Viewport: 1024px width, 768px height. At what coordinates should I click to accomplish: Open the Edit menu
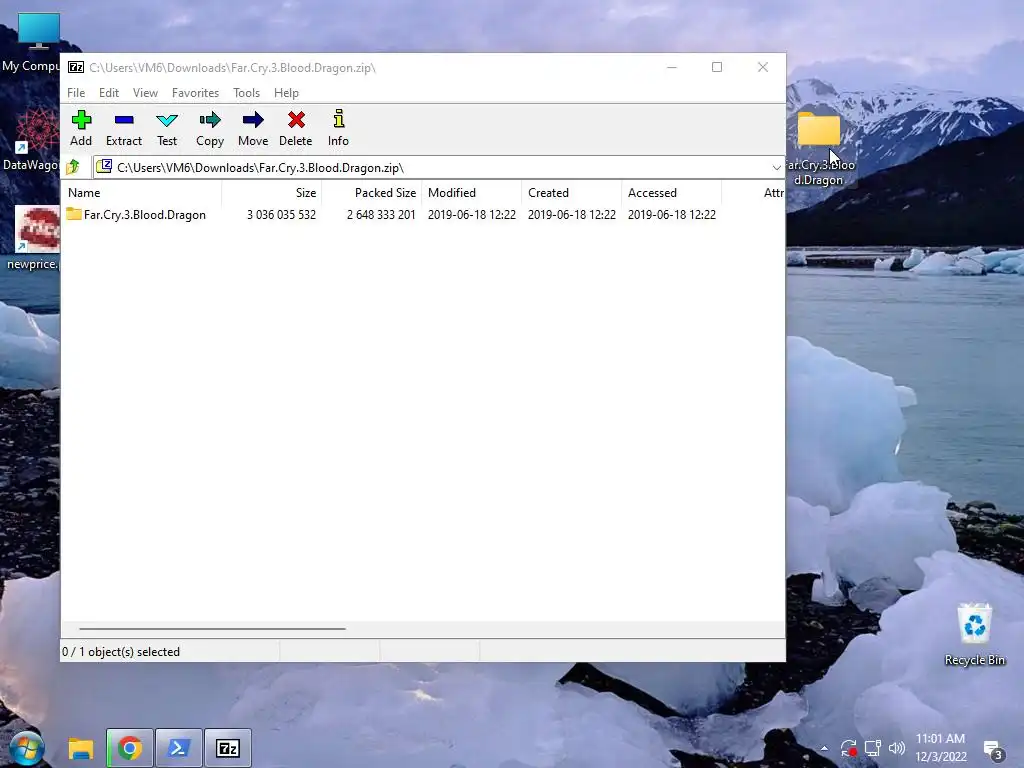click(109, 93)
